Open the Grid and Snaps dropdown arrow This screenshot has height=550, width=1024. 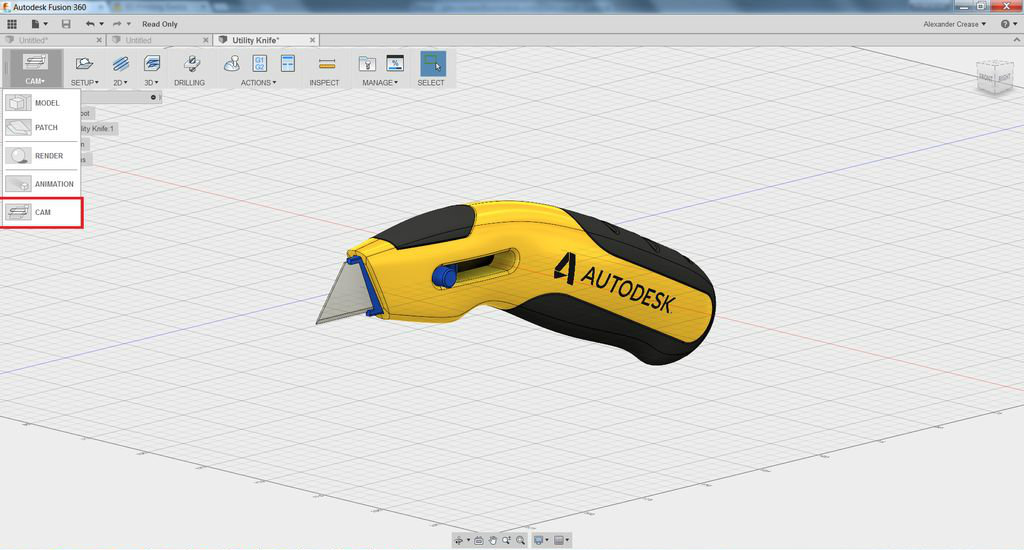click(x=567, y=540)
